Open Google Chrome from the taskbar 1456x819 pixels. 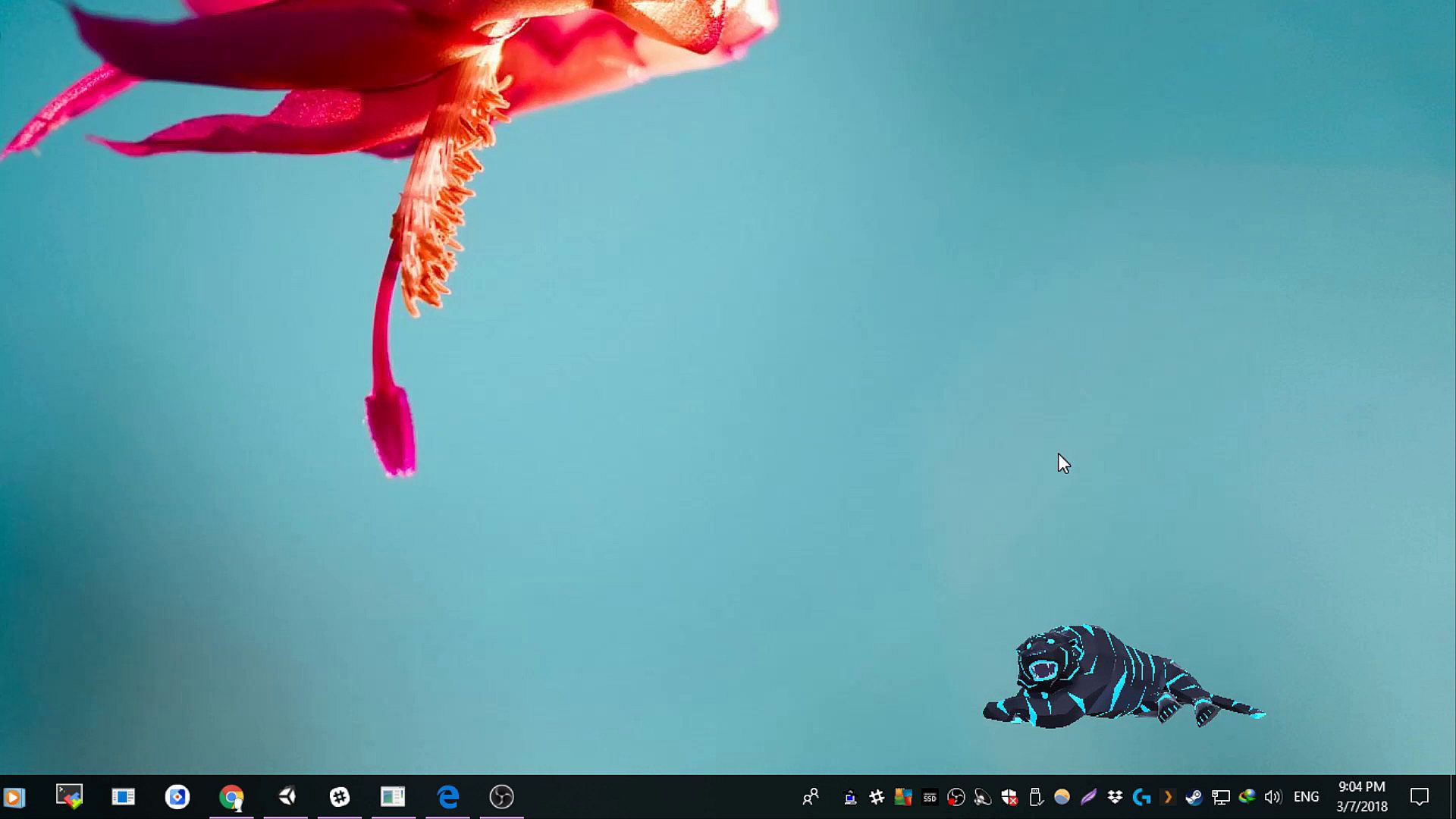coord(231,797)
